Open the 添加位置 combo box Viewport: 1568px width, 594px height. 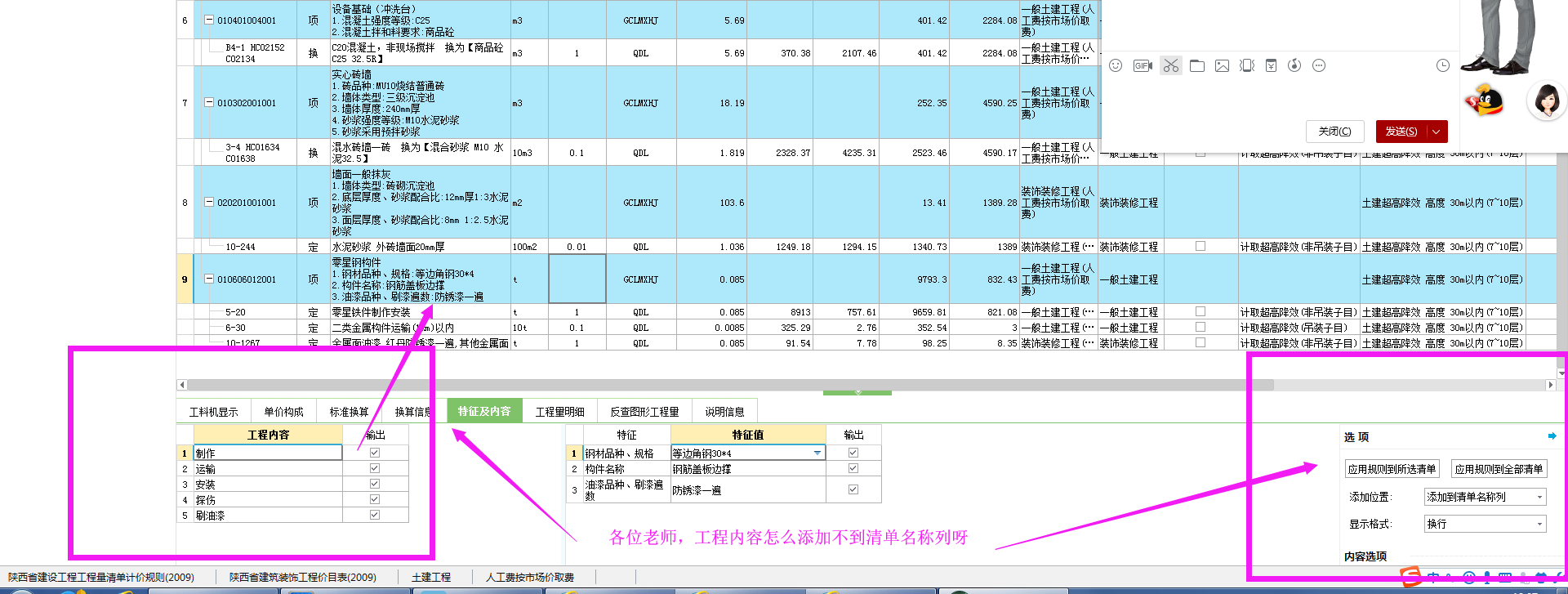coord(1485,497)
